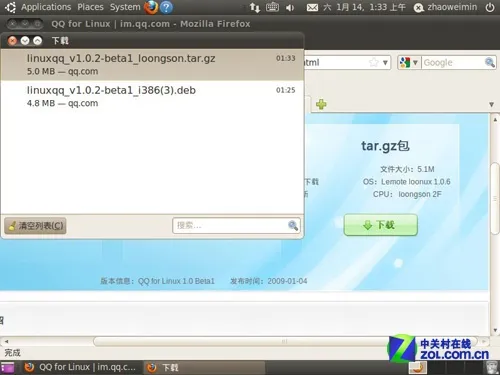Open the date and time clock
The height and width of the screenshot is (375, 500).
pos(364,7)
